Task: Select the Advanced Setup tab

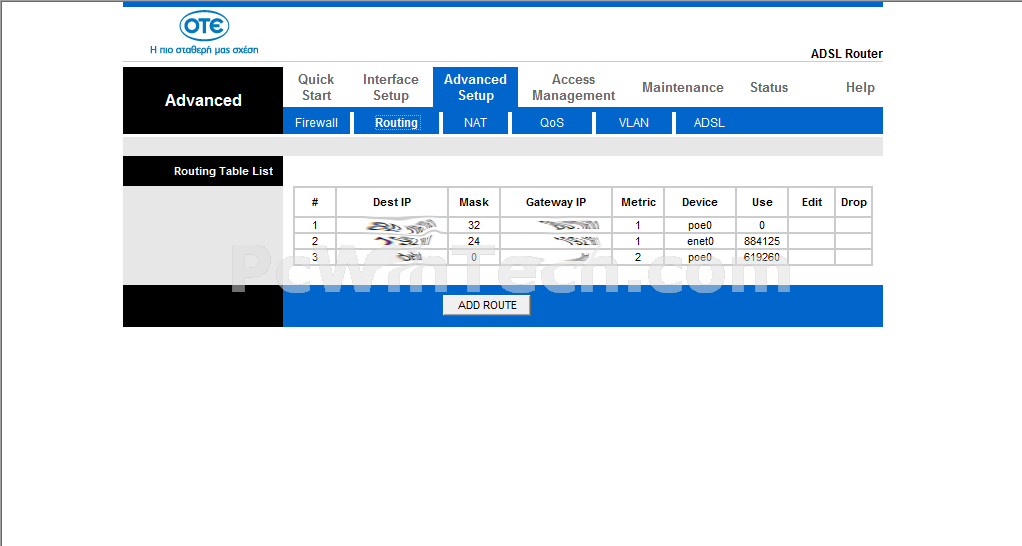Action: tap(475, 87)
